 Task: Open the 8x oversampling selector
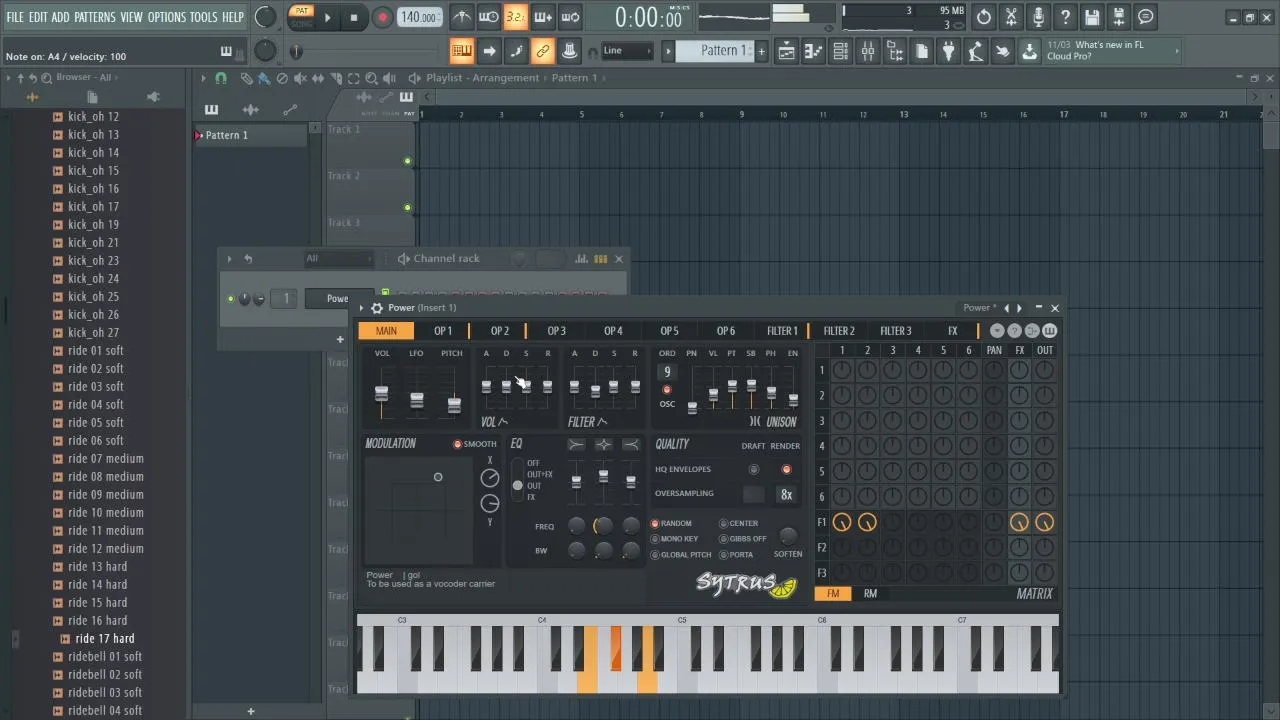coord(786,495)
